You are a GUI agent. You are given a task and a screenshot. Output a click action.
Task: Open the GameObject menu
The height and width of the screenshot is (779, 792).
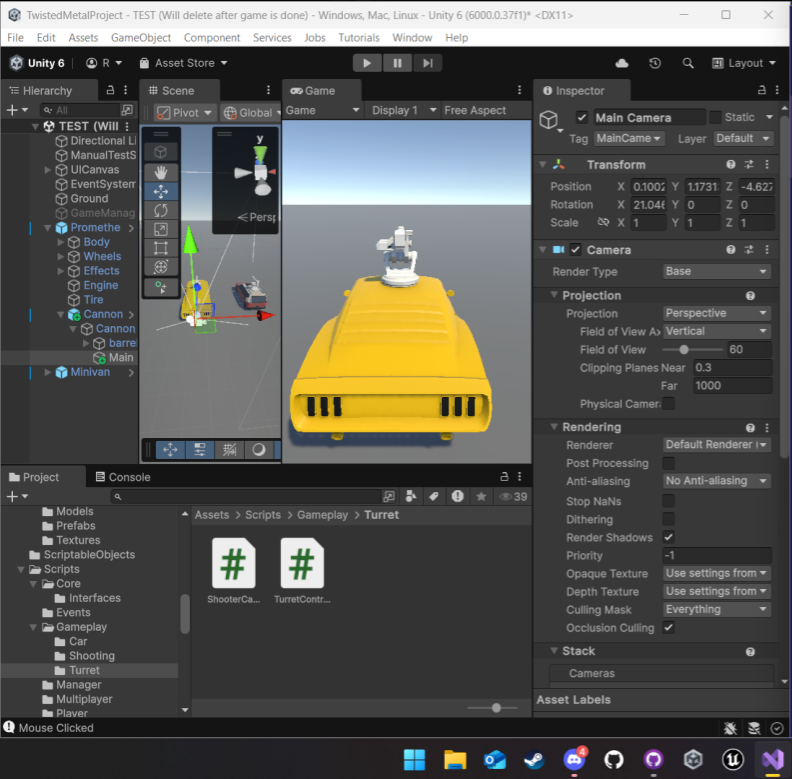click(x=141, y=38)
